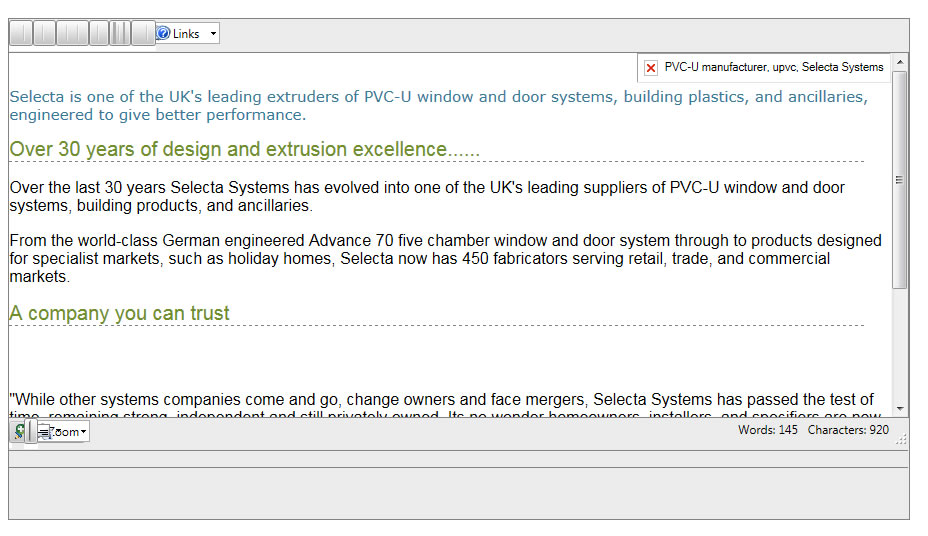Viewport: 928px width, 536px height.
Task: Select the PVC-U manufacturer image placeholder text
Action: (x=774, y=67)
